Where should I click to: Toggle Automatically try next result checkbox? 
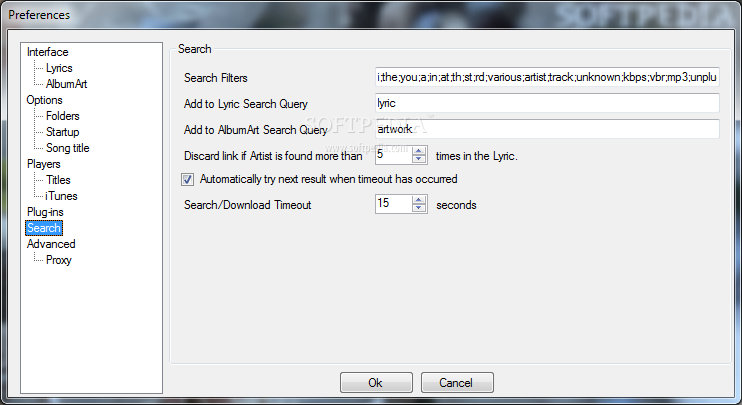coord(187,179)
